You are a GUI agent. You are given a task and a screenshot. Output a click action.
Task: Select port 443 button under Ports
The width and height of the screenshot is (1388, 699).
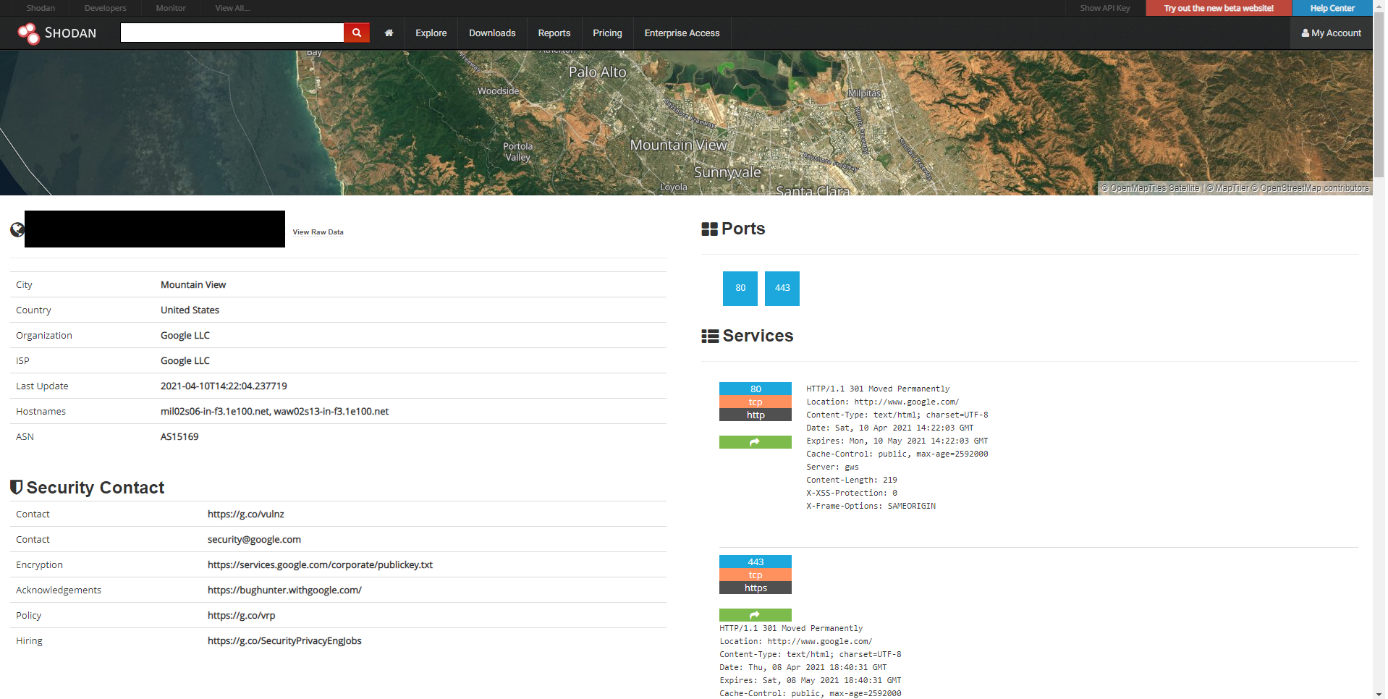782,288
